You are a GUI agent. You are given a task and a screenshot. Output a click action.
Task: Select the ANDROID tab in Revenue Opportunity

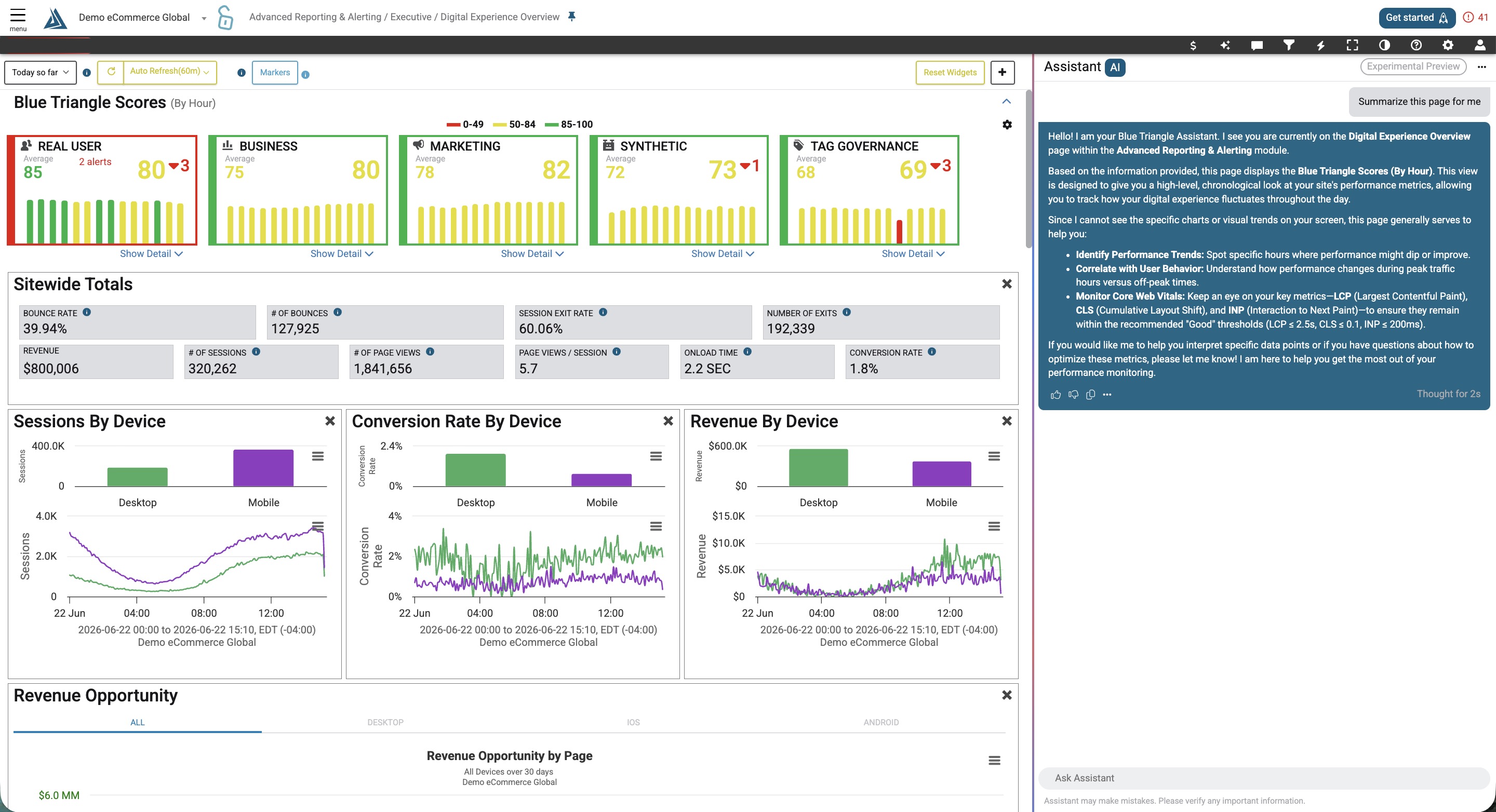[881, 722]
